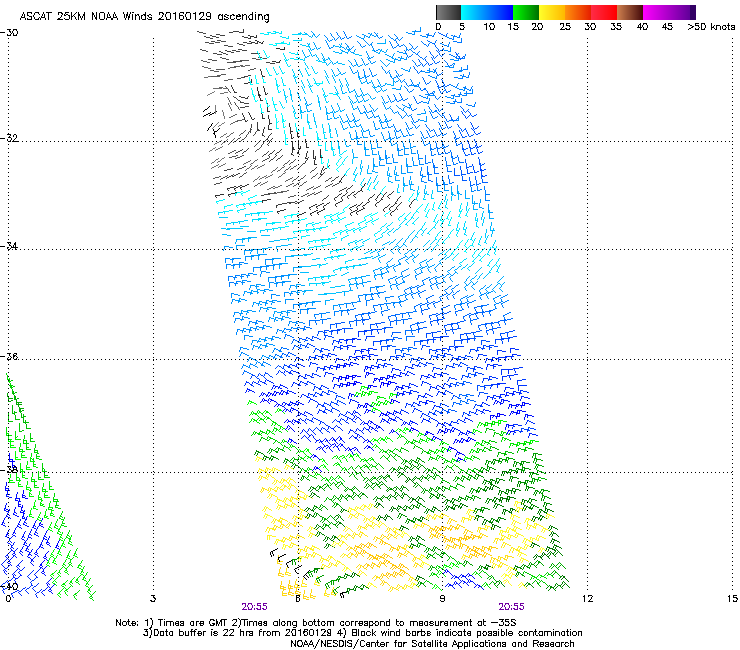Click the note 'Times are GMT'
Image resolution: width=740 pixels, height=650 pixels.
193,623
